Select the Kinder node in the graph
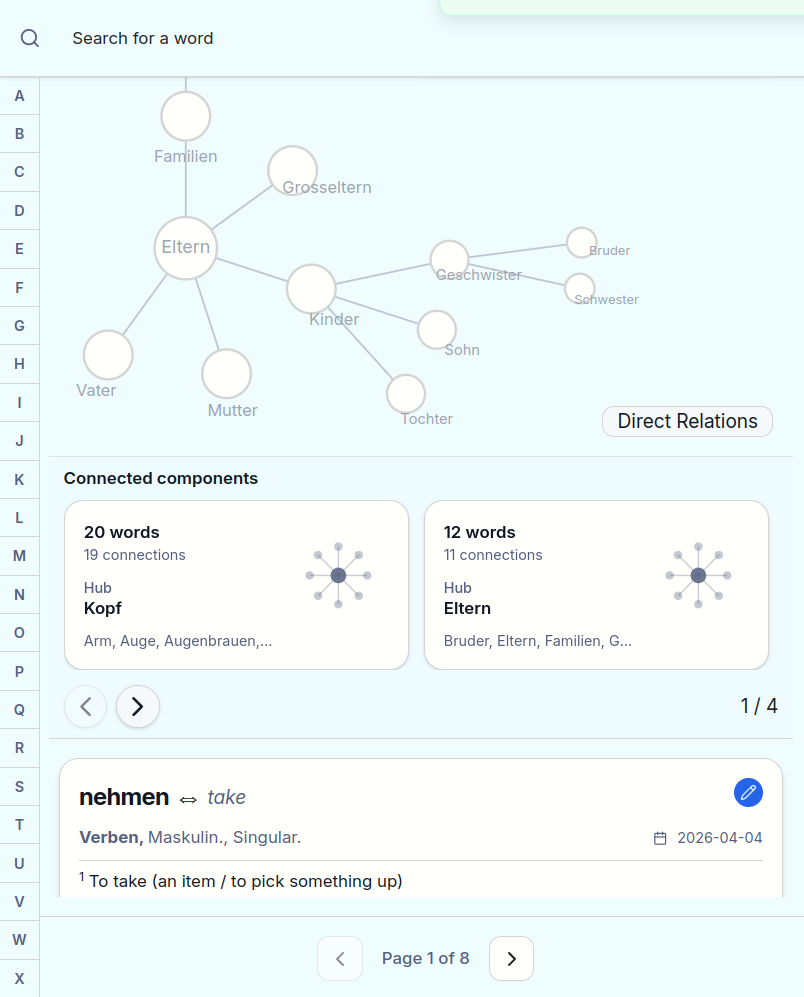Screen dimensions: 804x997 [311, 289]
